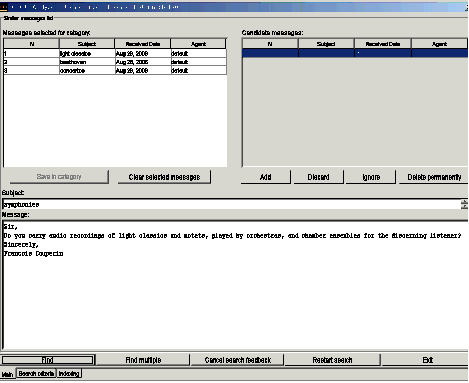Screen dimensions: 469x383
Task: Click the 'default' agent cell of beethoven row
Action: [198, 62]
